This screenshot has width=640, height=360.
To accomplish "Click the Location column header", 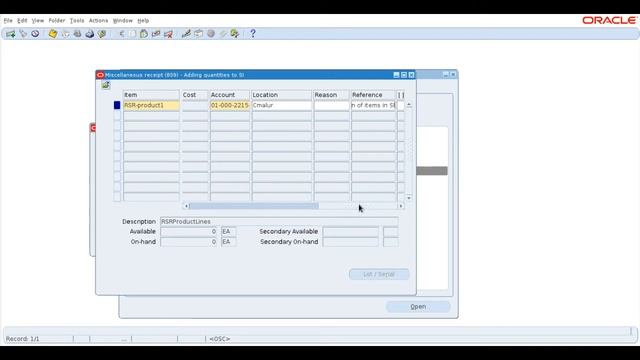I will click(281, 95).
